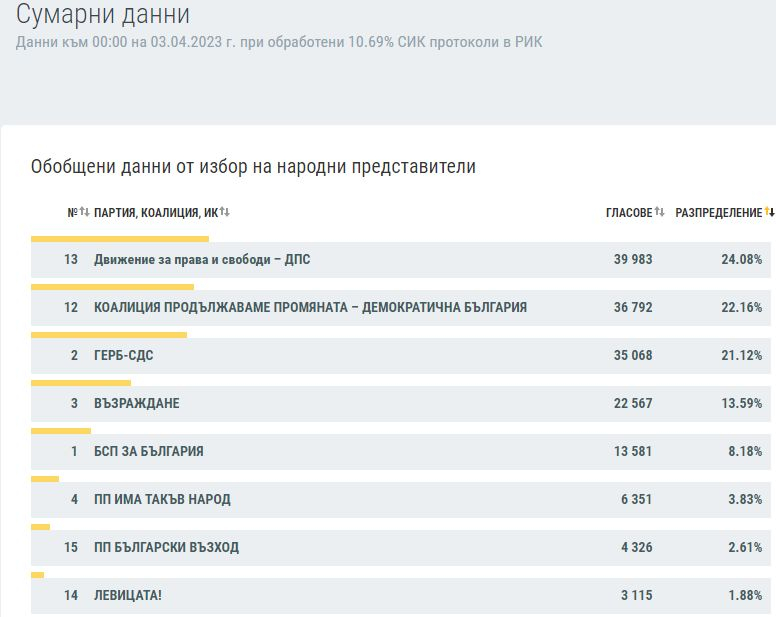Screen dimensions: 776x617
Task: Click the votes value 39 983
Action: pyautogui.click(x=633, y=259)
